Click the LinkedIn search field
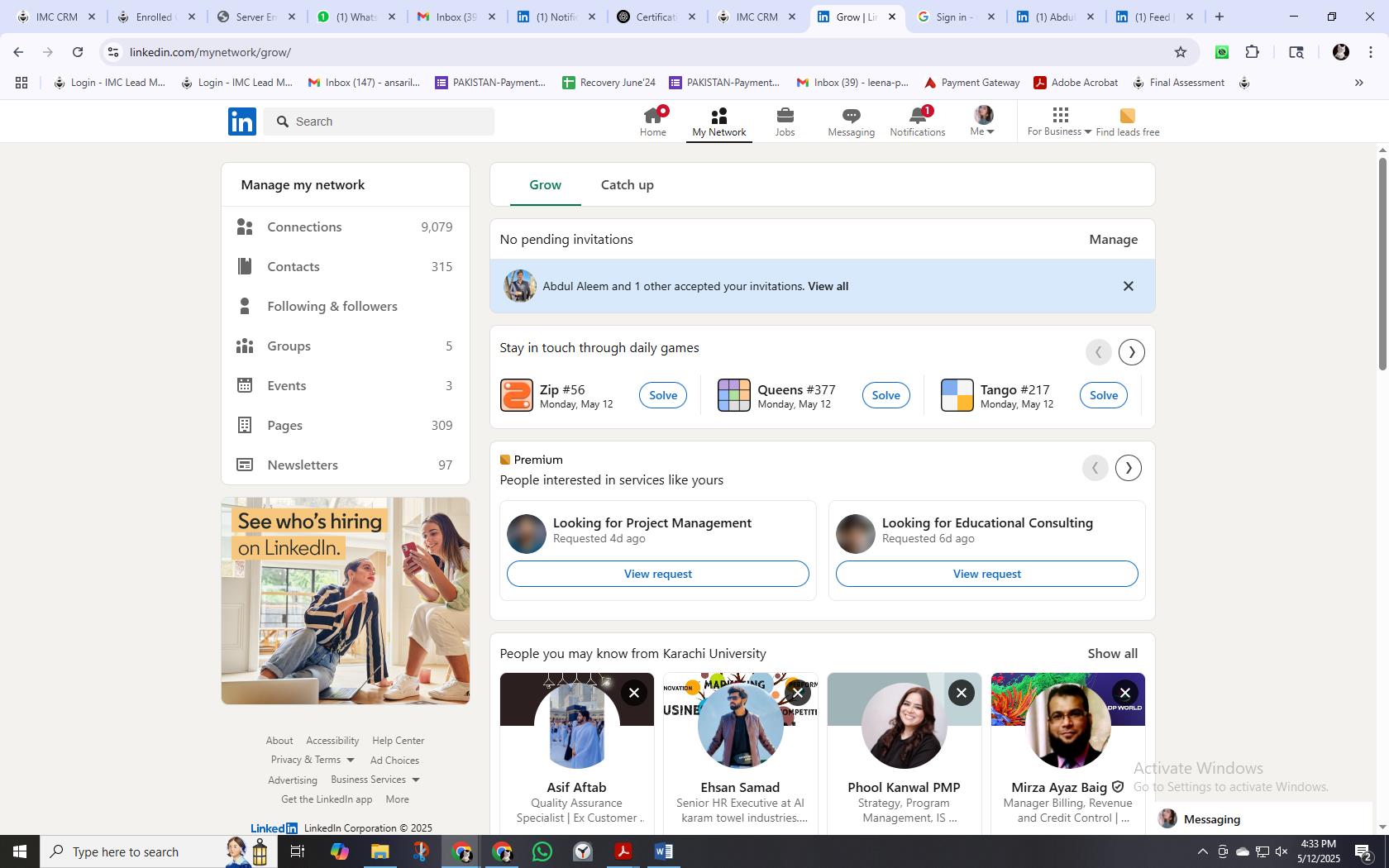Image resolution: width=1389 pixels, height=868 pixels. (379, 122)
